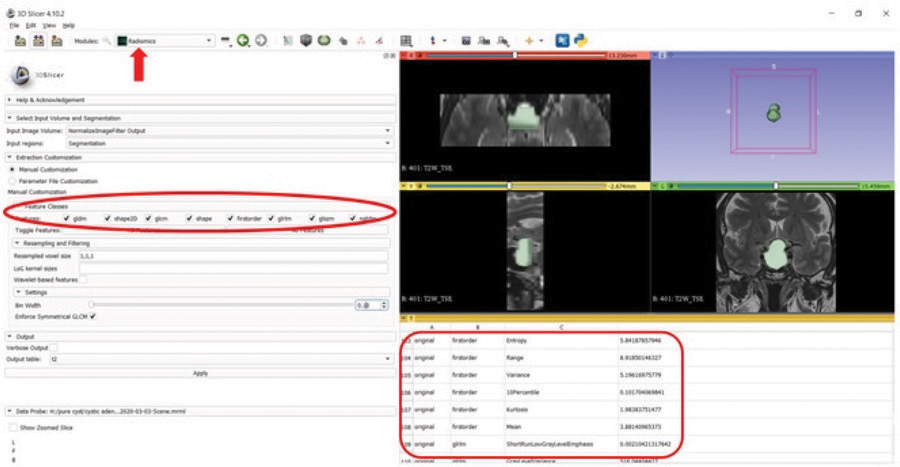
Task: Go to the previous module (green arrow)
Action: 243,40
